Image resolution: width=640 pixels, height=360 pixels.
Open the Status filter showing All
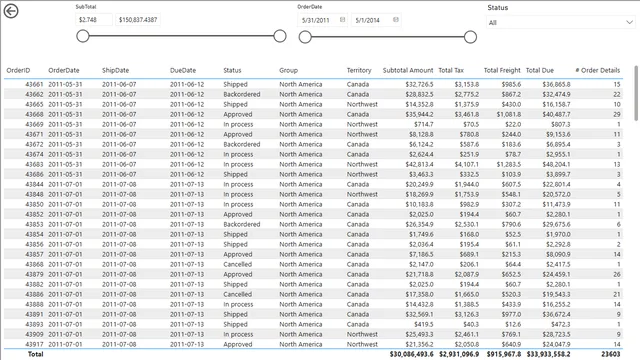tap(560, 22)
